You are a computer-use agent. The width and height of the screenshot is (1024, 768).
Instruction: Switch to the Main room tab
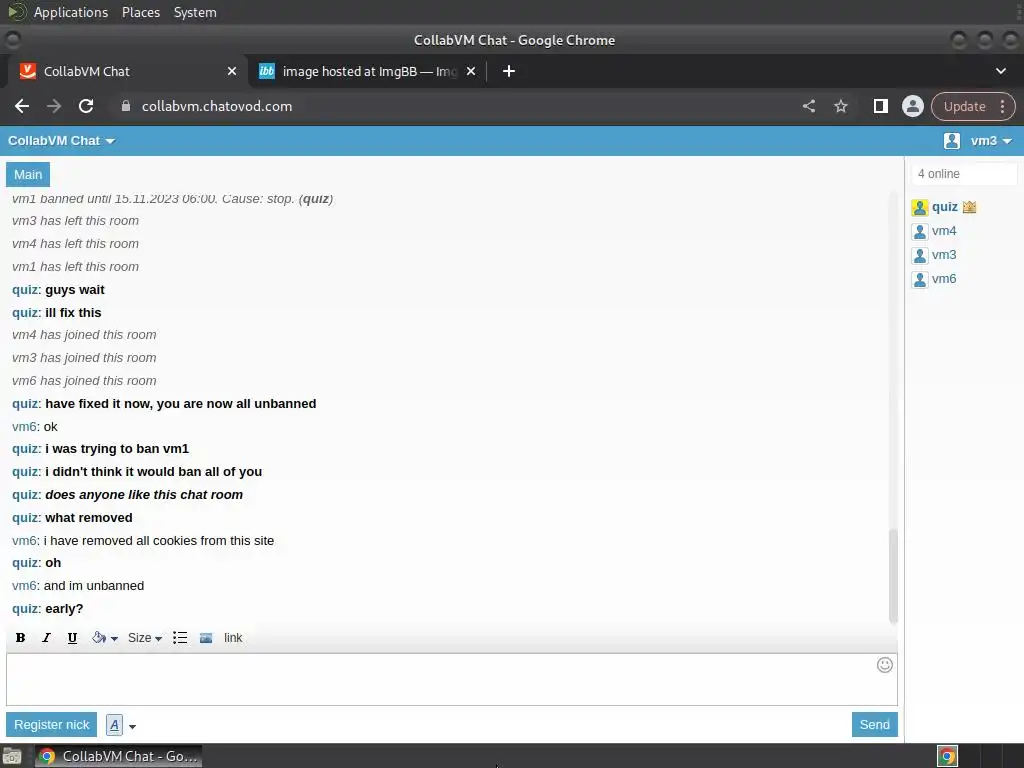[x=28, y=174]
